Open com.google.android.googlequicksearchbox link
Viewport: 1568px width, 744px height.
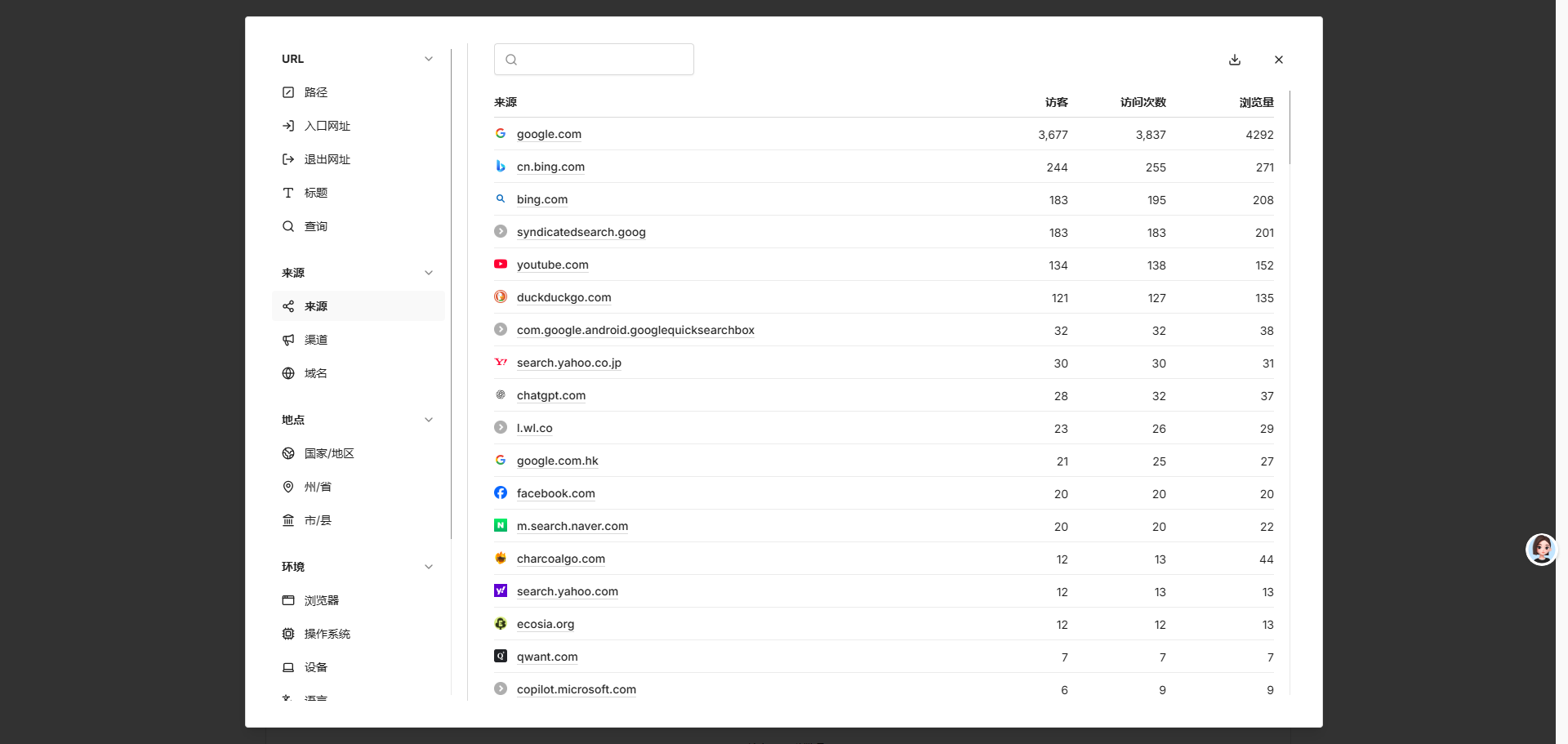635,330
